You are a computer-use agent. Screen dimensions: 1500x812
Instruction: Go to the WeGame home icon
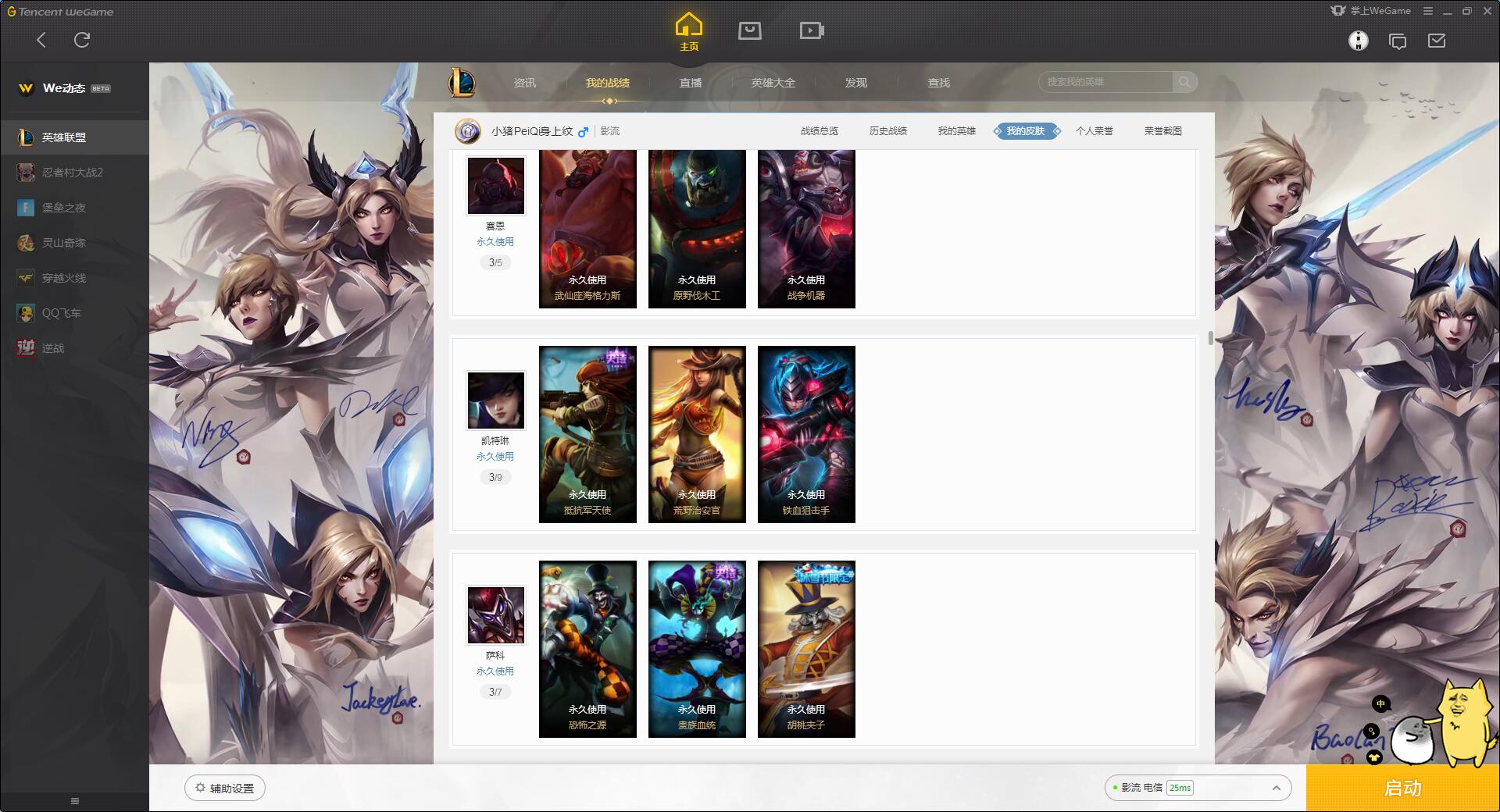tap(688, 31)
